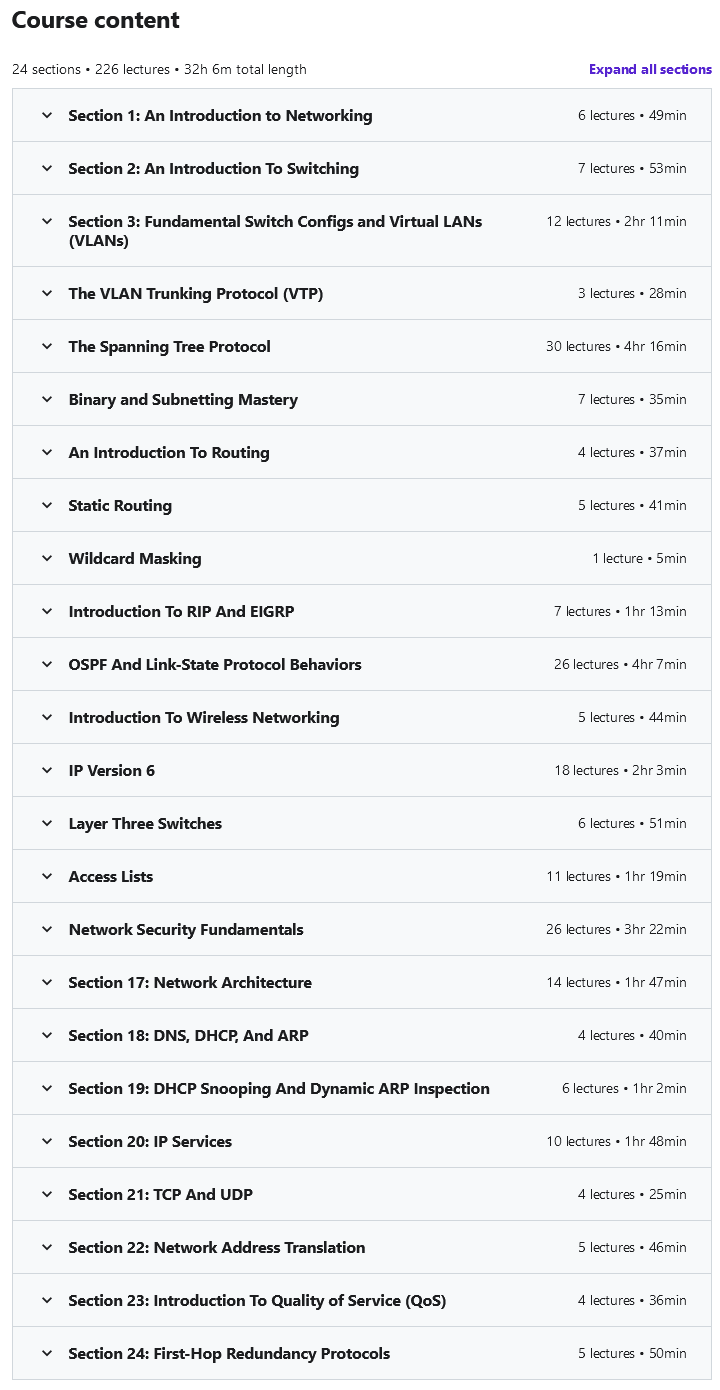
Task: Open Network Security Fundamentals section title
Action: (186, 930)
